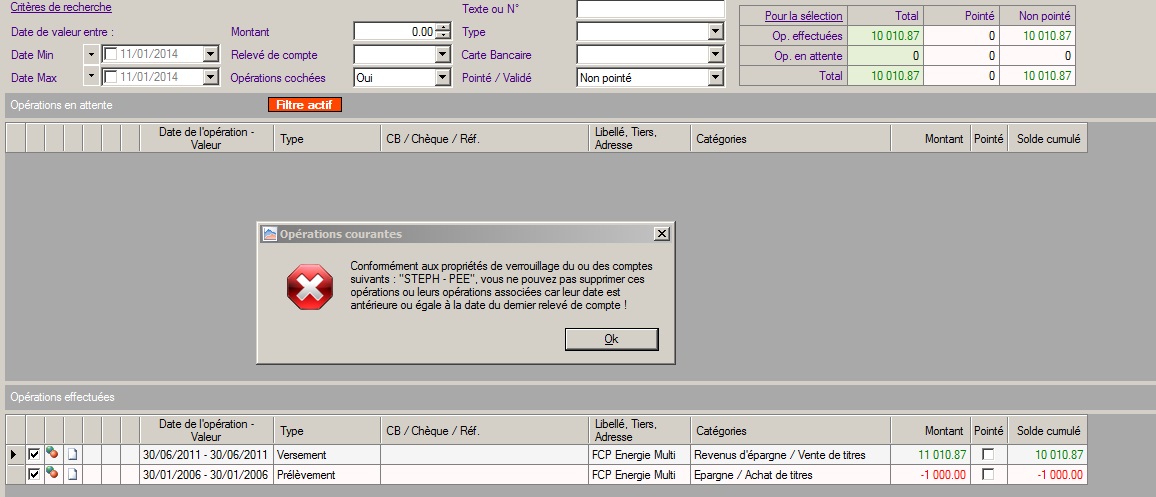The width and height of the screenshot is (1156, 497).
Task: Click the Opérations en attente section title
Action: 61,105
